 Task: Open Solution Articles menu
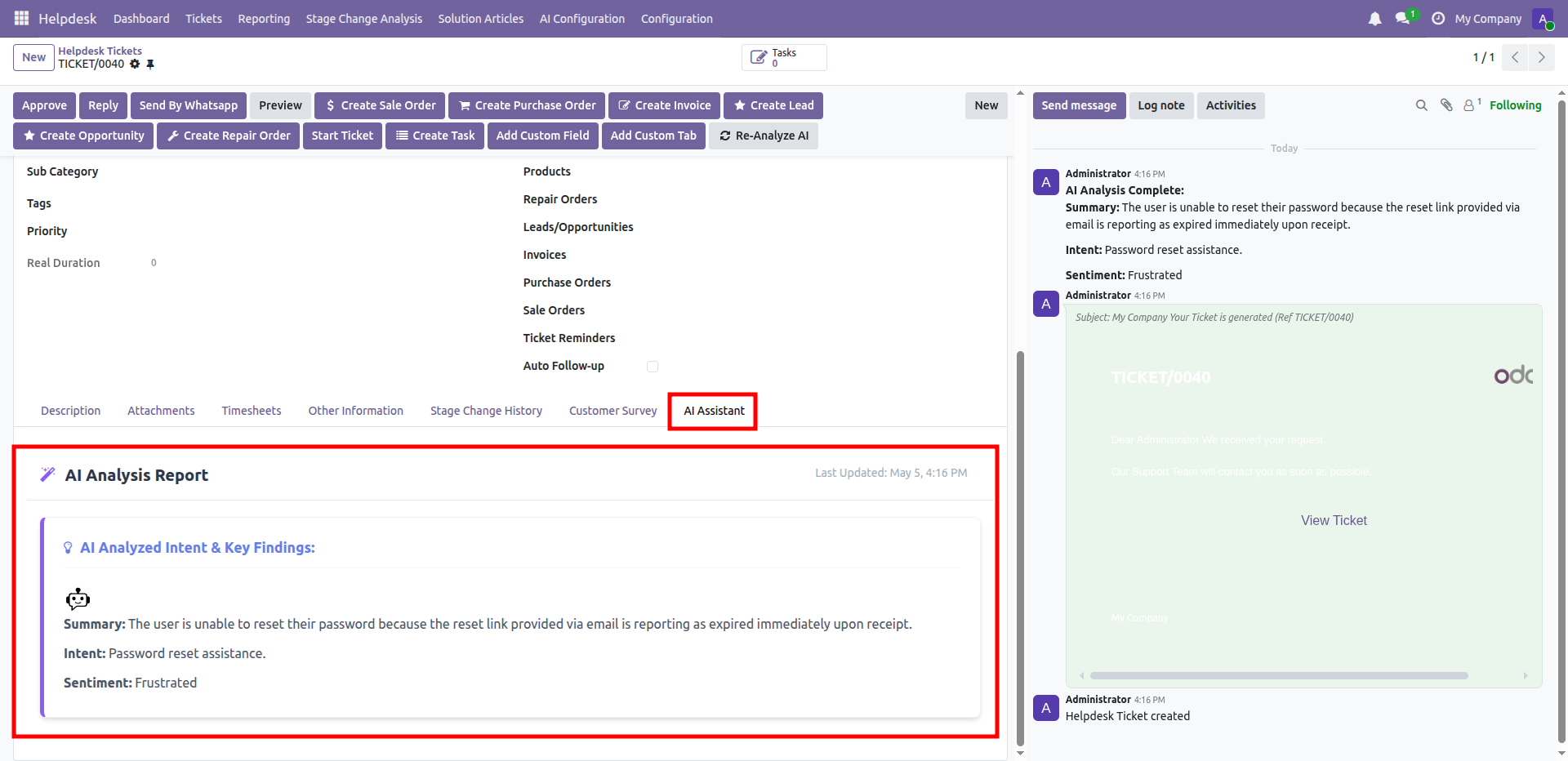pos(481,18)
